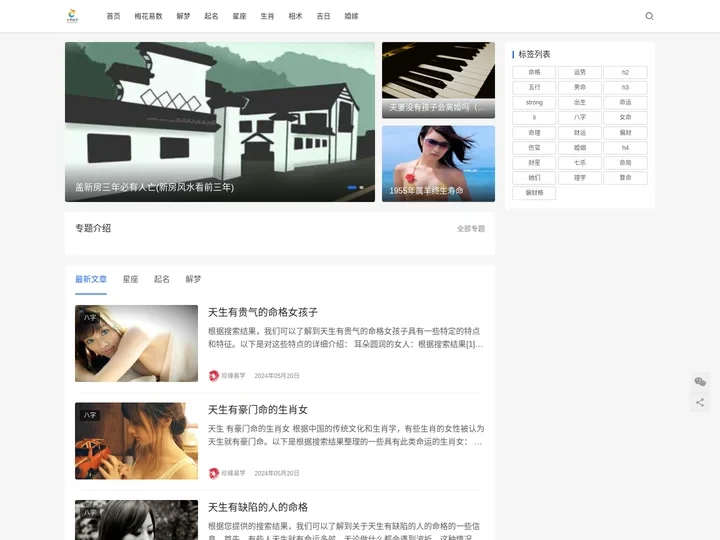The width and height of the screenshot is (720, 540).
Task: Click author avatar under 天生有贵气的命格女孩子
Action: click(x=214, y=376)
